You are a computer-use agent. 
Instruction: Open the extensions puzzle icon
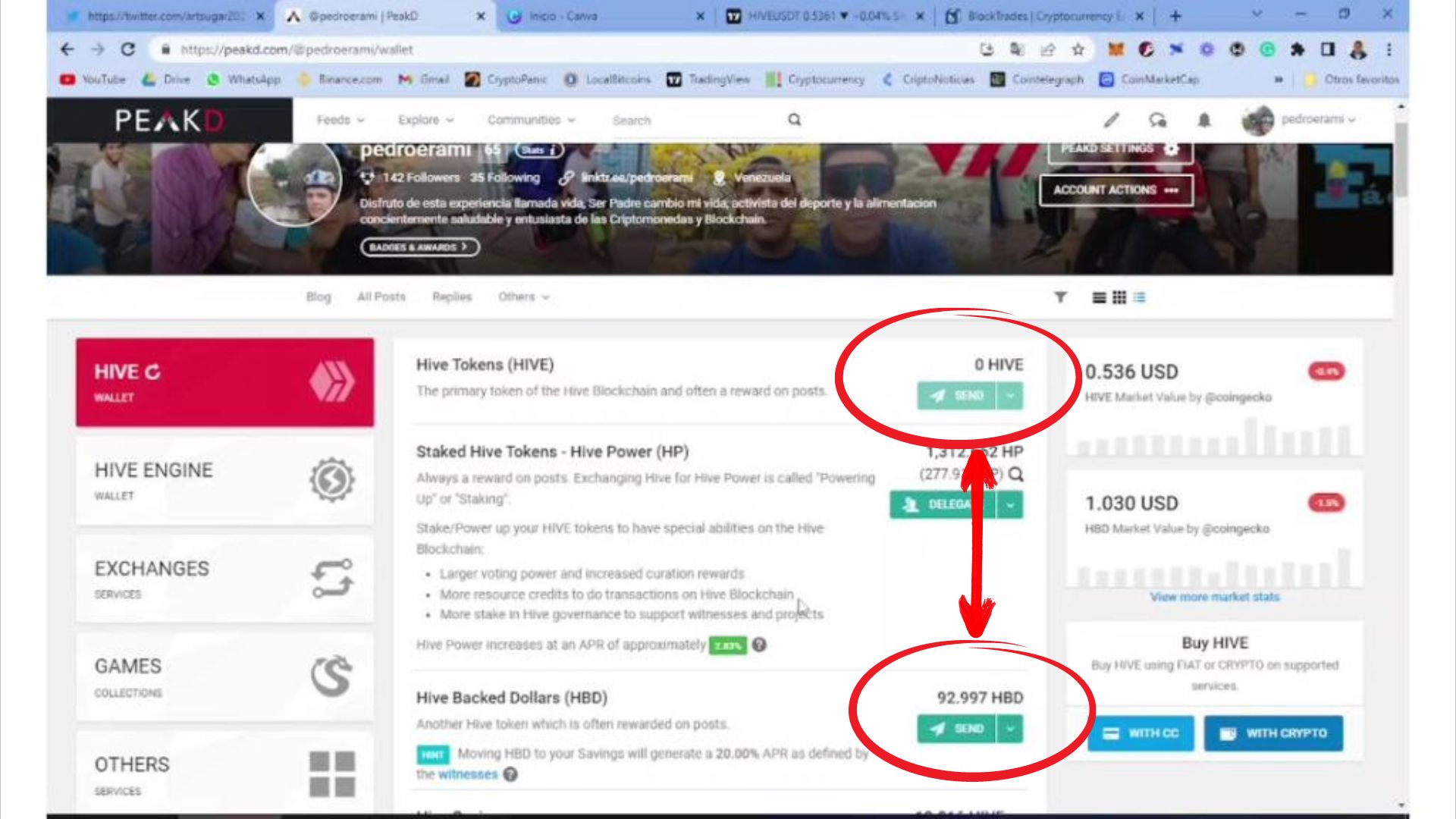tap(1298, 49)
